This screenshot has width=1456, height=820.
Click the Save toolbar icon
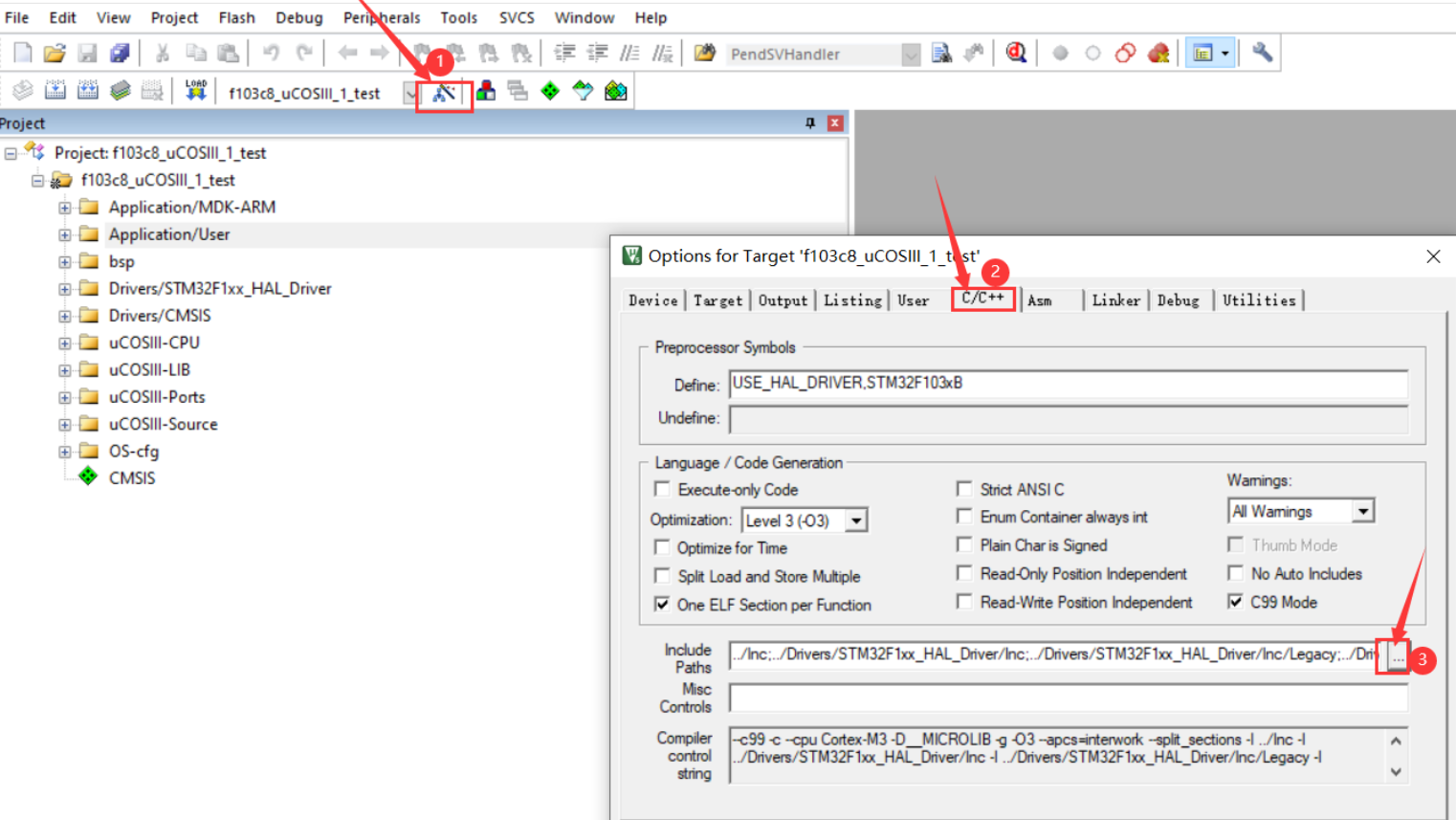(x=87, y=54)
